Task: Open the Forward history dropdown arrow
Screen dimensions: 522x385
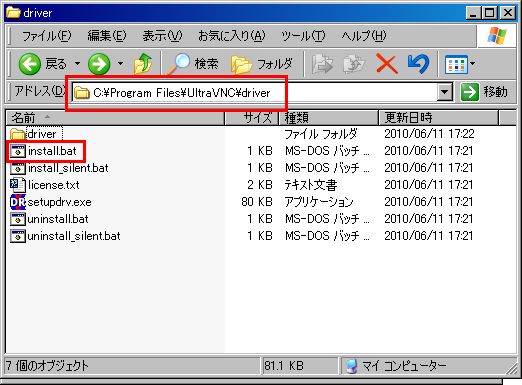Action: coord(121,63)
